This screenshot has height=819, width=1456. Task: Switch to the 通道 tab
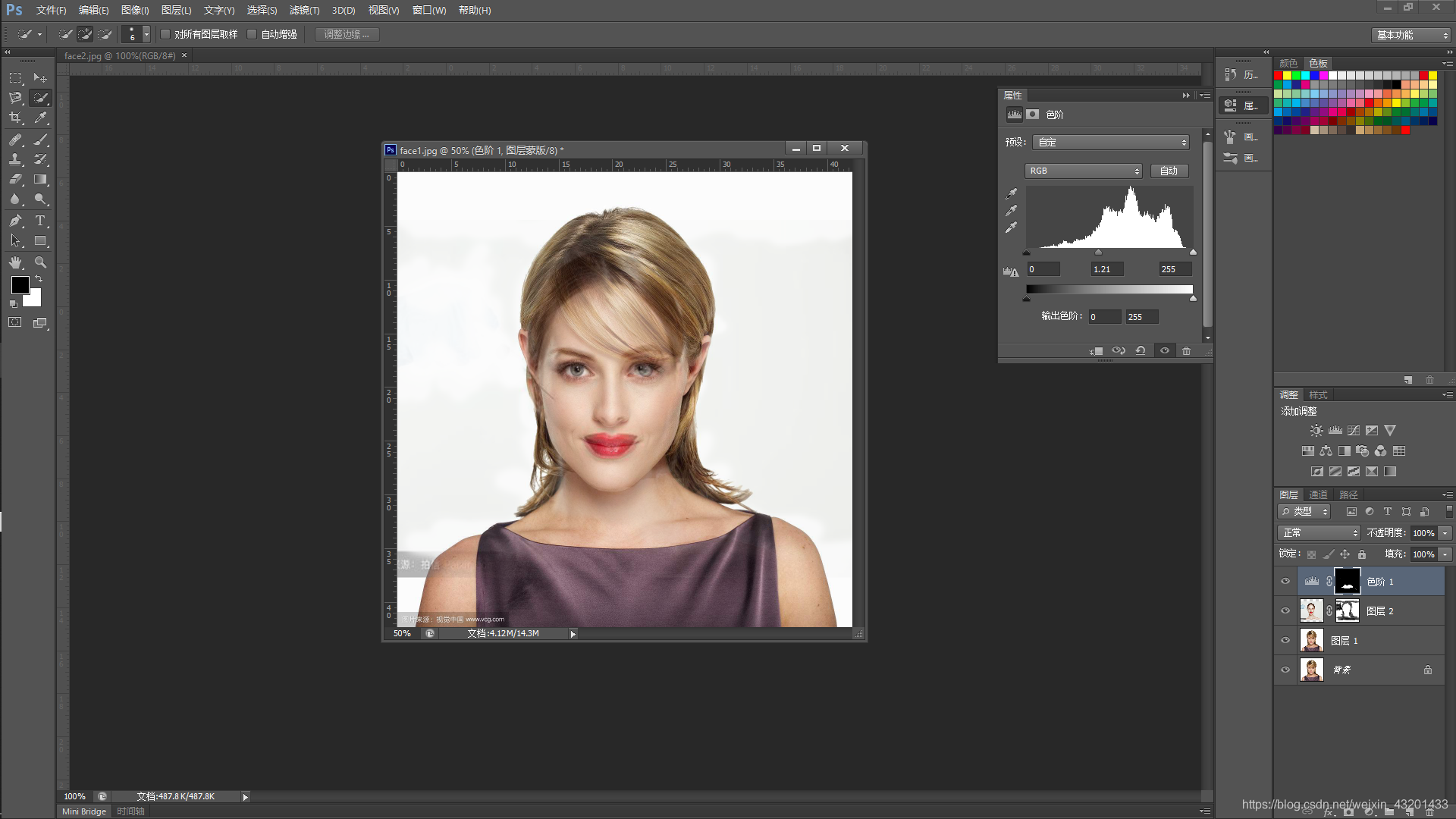1318,494
